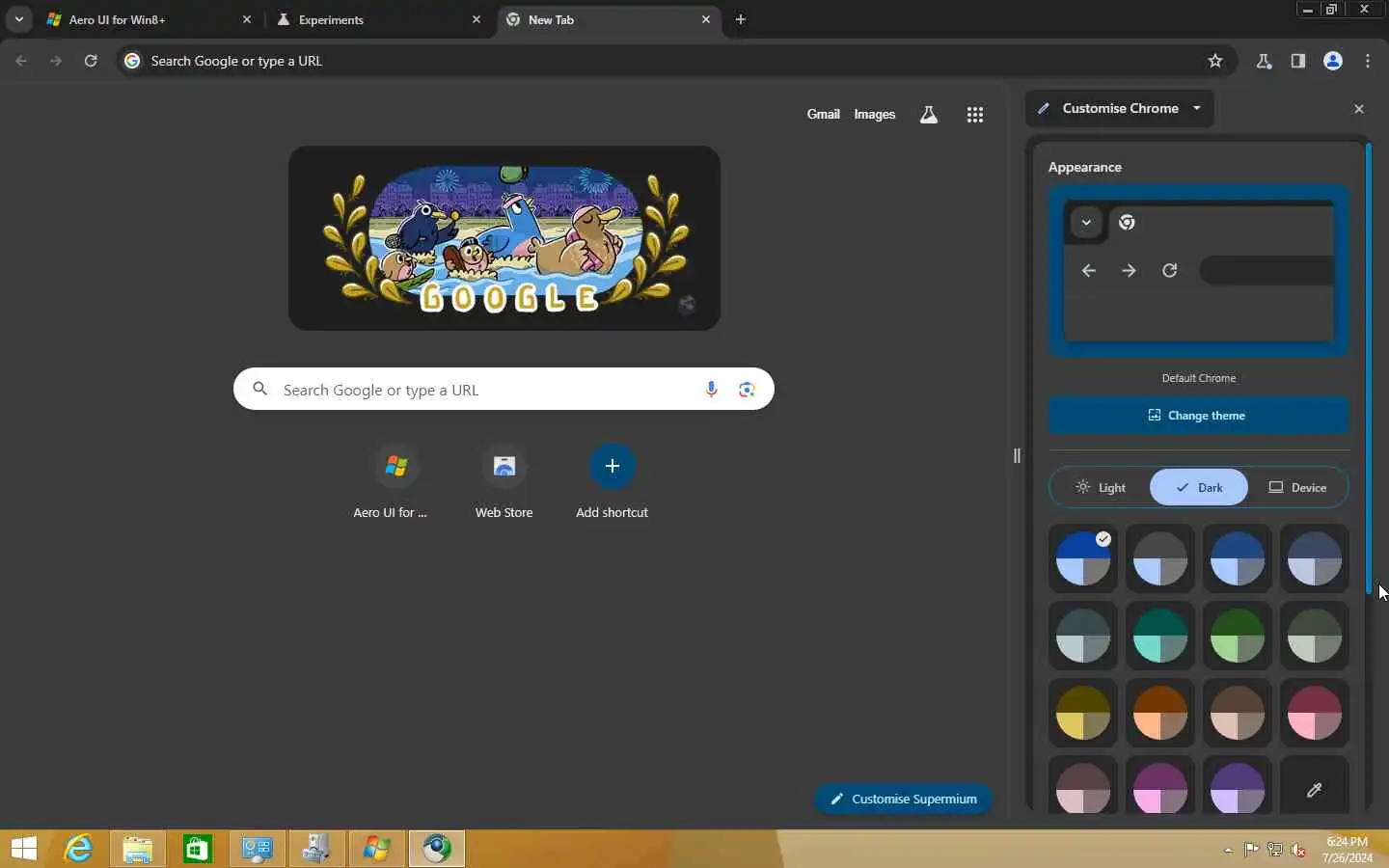Select the Dark appearance mode
Viewport: 1389px width, 868px height.
coord(1199,488)
